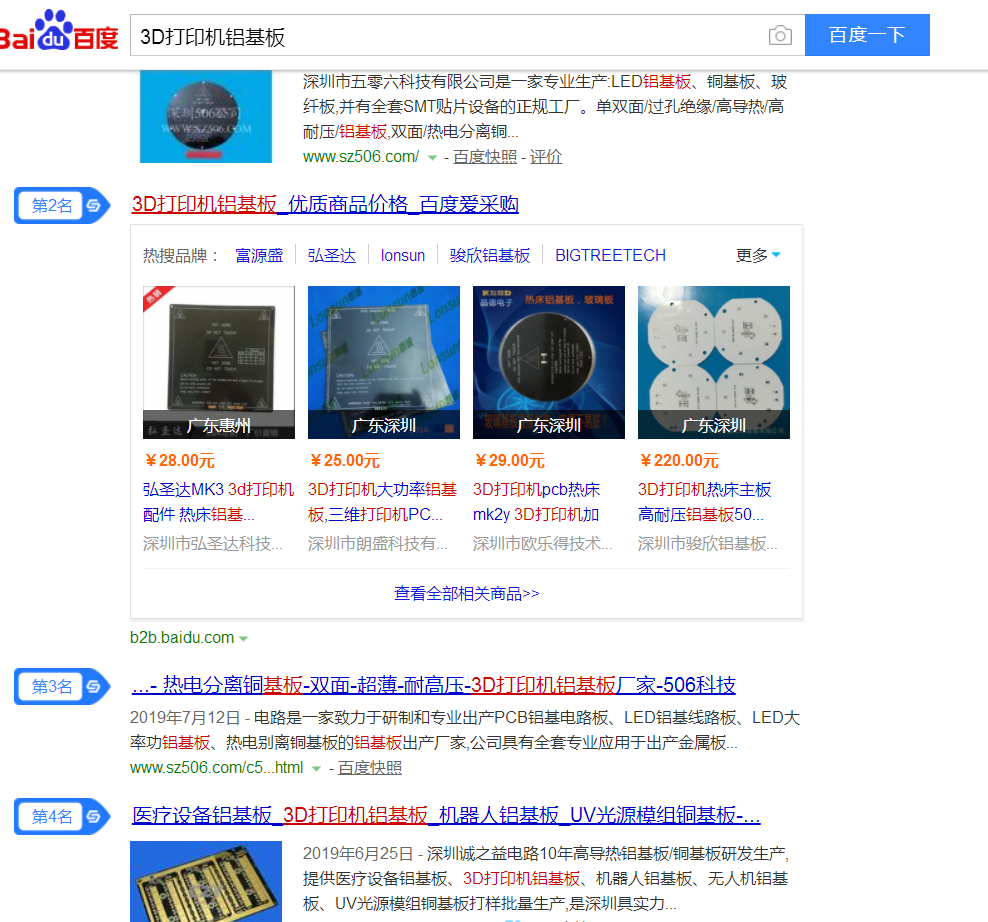Open the sz506 round board thumbnail

click(x=206, y=117)
